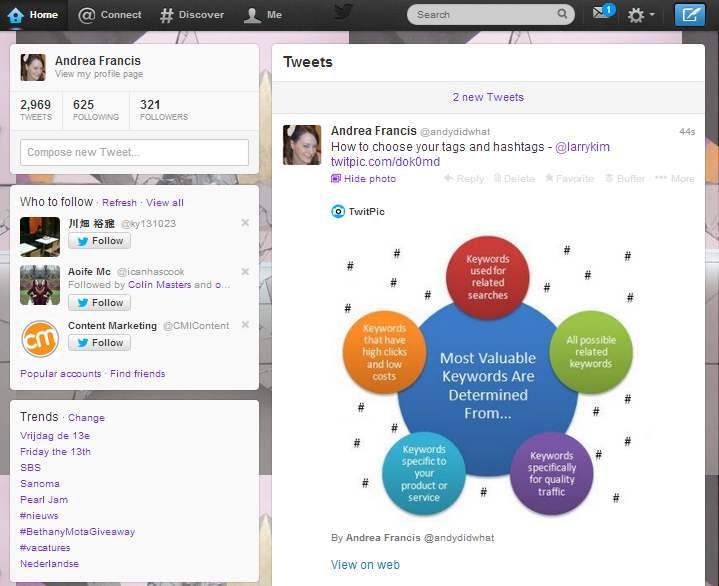Image resolution: width=719 pixels, height=586 pixels.
Task: Open Aoife Mc avatar thumbnail
Action: tap(40, 285)
